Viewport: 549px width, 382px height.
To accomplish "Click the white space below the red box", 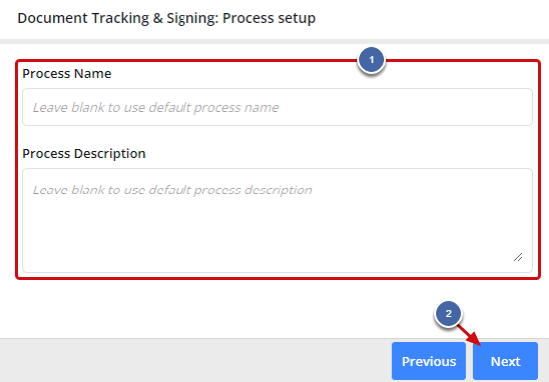I will coord(210,309).
